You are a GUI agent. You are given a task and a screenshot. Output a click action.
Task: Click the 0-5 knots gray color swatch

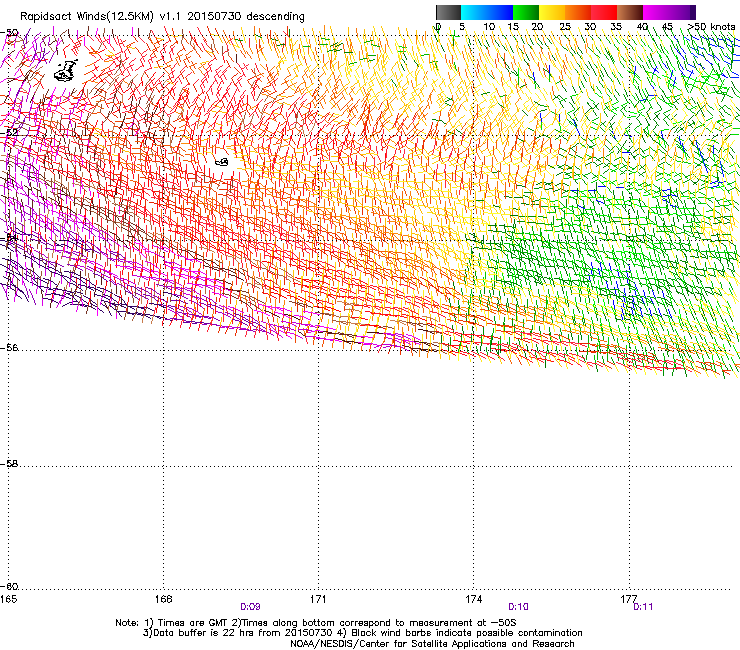point(448,12)
